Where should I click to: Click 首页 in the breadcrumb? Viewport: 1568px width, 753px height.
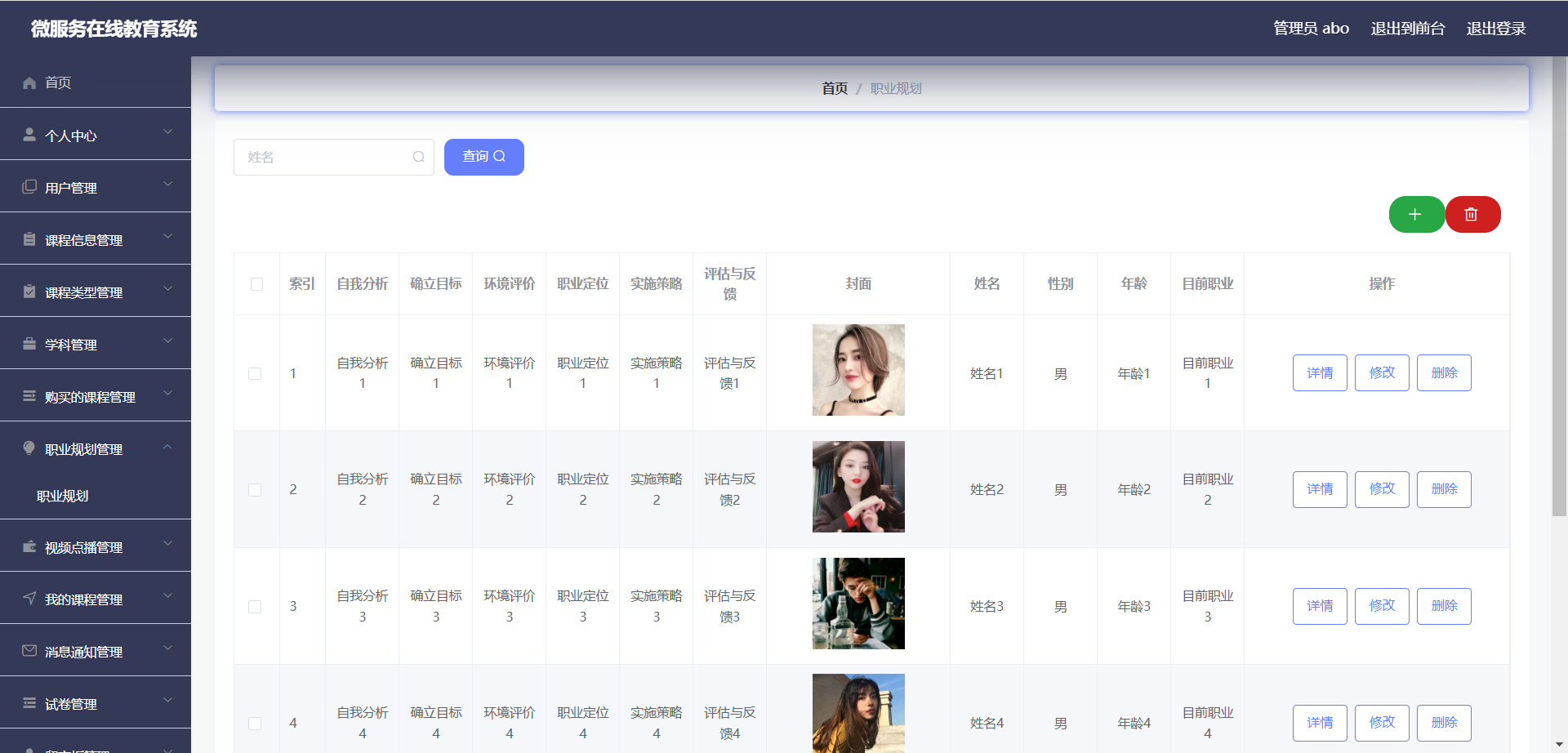[834, 88]
